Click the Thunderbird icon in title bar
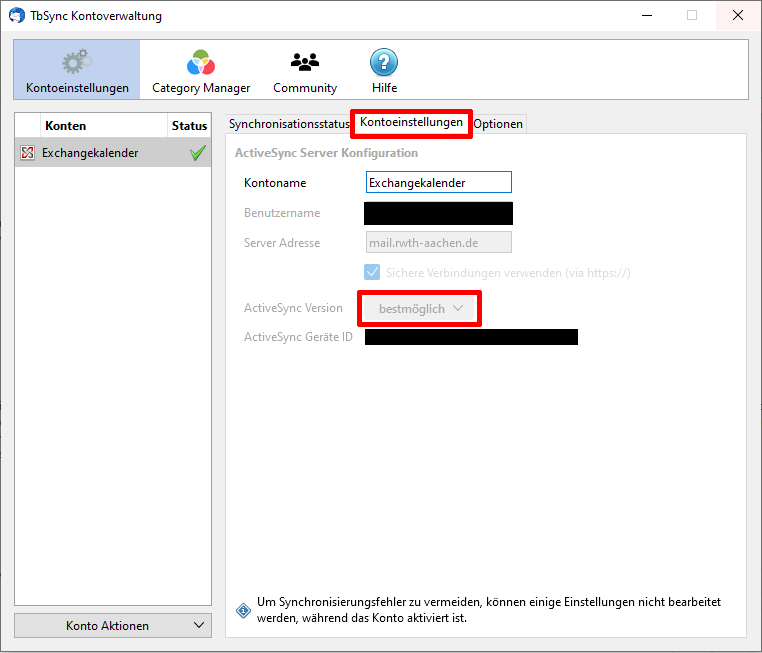 [x=17, y=16]
